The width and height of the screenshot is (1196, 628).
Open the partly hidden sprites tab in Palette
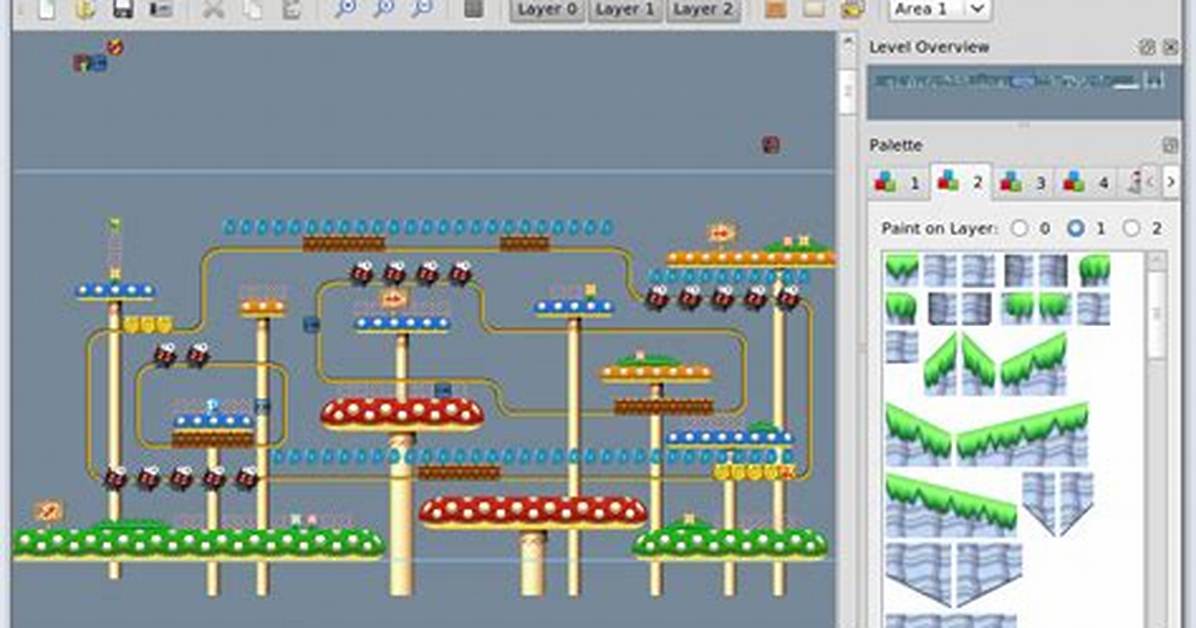click(x=1130, y=182)
